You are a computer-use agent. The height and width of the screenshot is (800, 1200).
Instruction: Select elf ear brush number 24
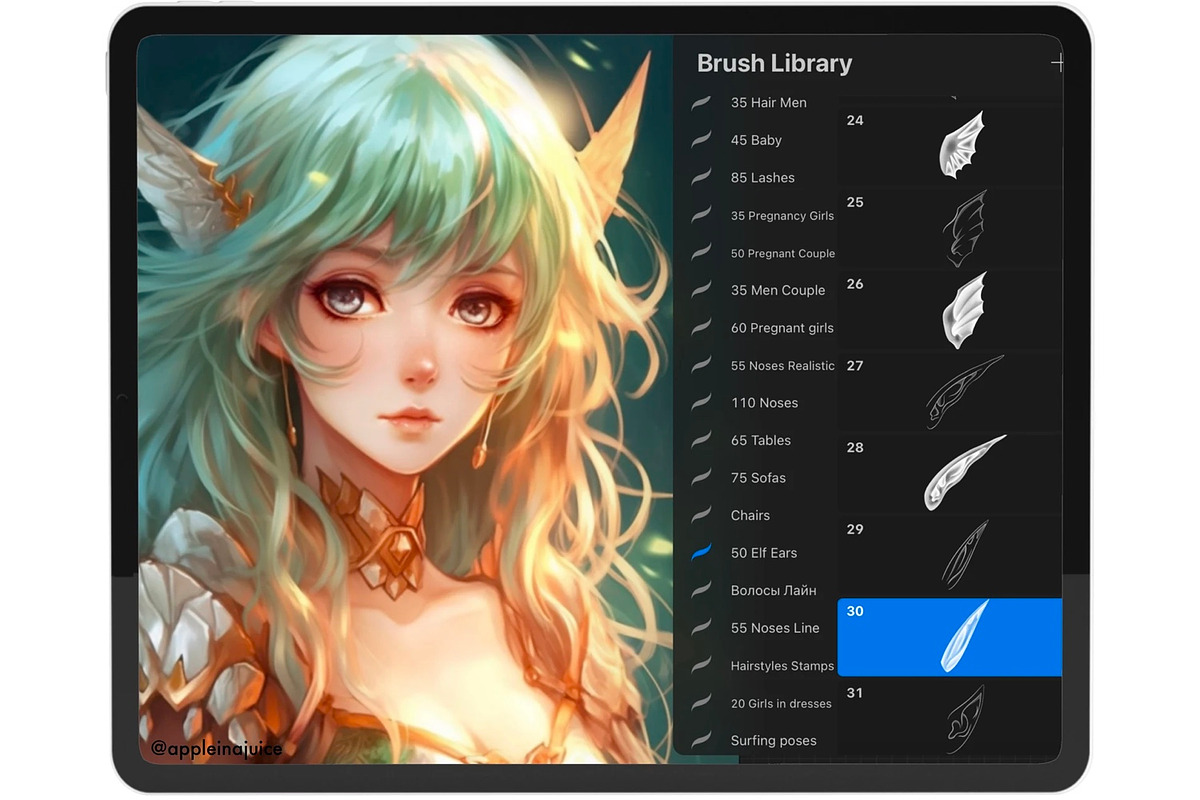coord(949,147)
